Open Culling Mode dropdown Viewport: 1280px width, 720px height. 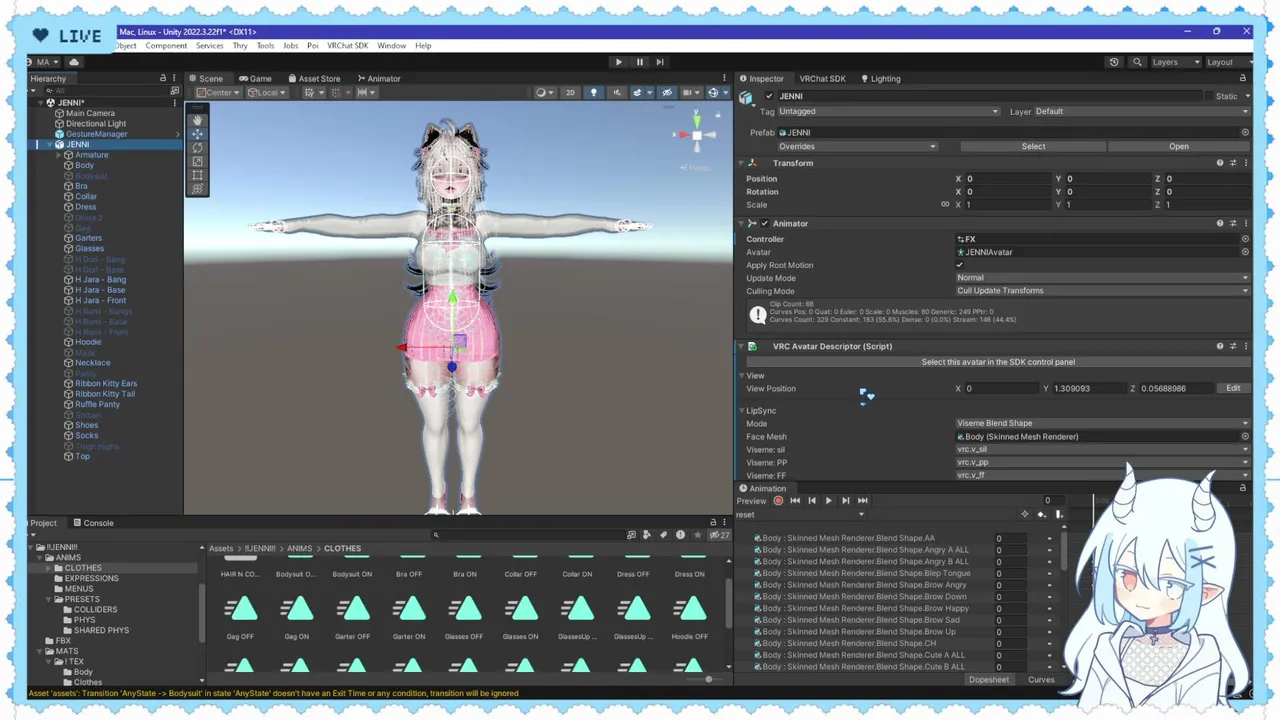click(x=1102, y=291)
